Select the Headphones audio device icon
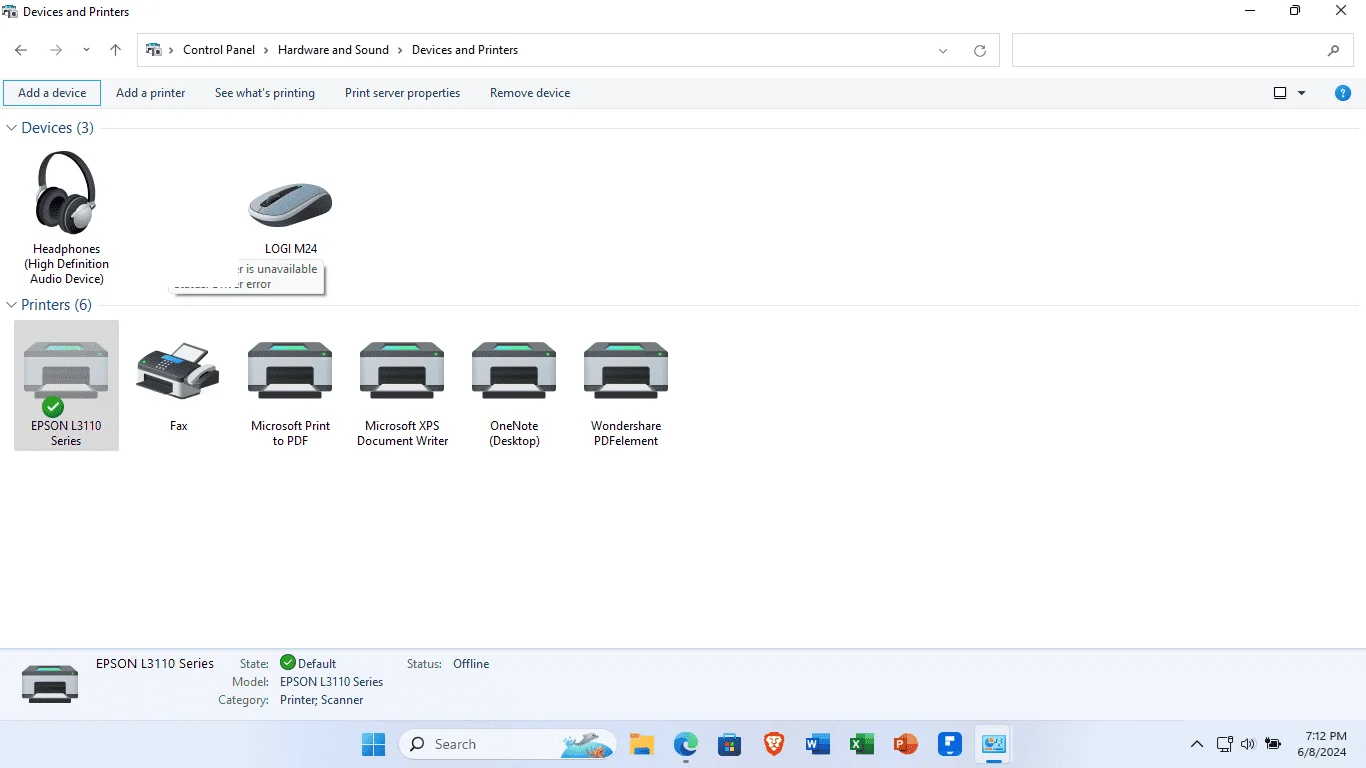 click(x=66, y=193)
